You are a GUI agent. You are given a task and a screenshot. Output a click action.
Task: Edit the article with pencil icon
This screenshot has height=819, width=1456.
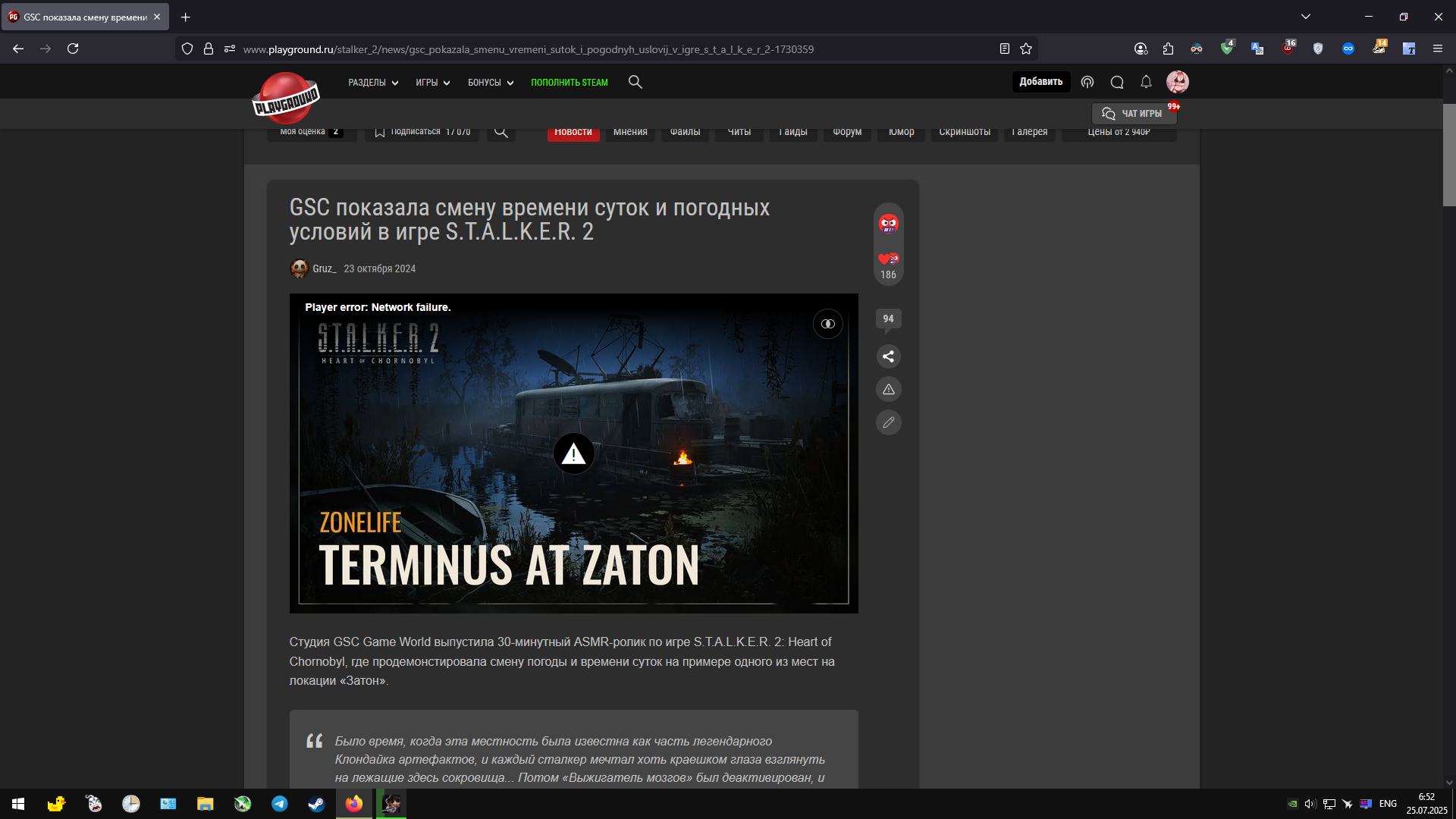click(x=888, y=422)
